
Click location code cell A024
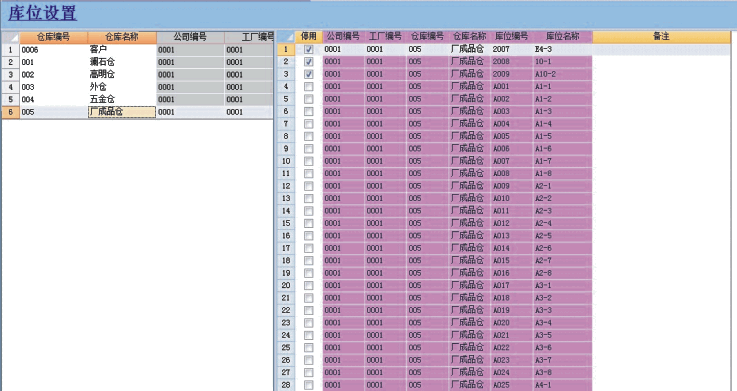[x=512, y=373]
